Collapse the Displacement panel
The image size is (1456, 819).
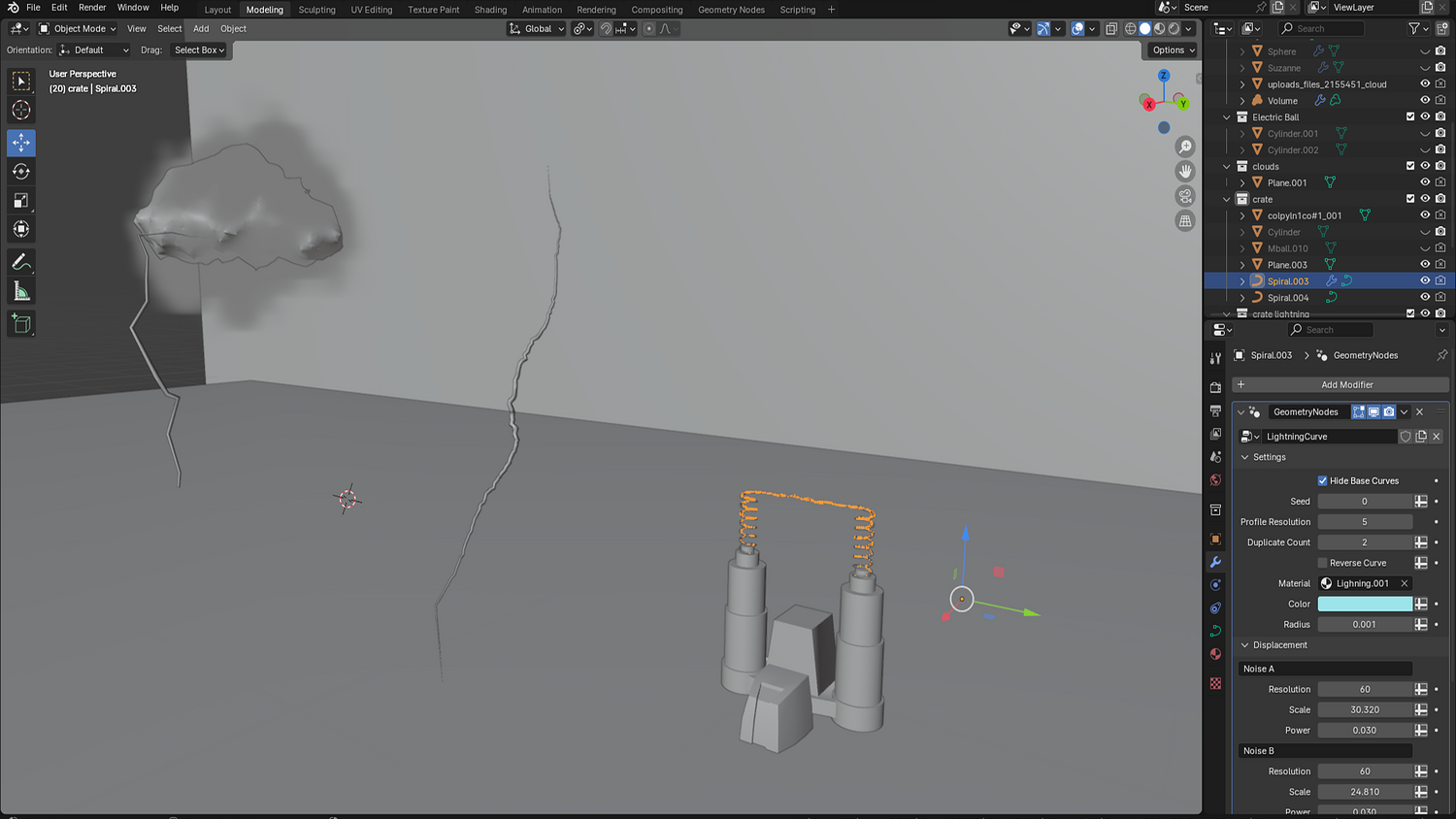[1245, 645]
